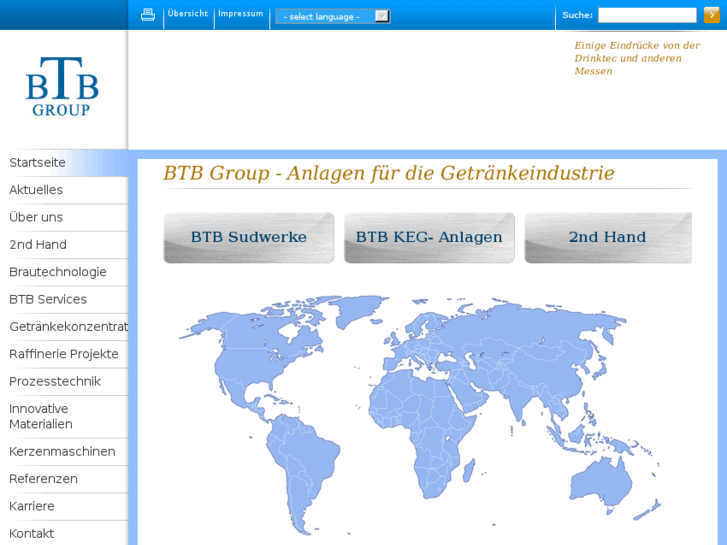Open the select language dropdown
The width and height of the screenshot is (727, 545).
tap(332, 16)
